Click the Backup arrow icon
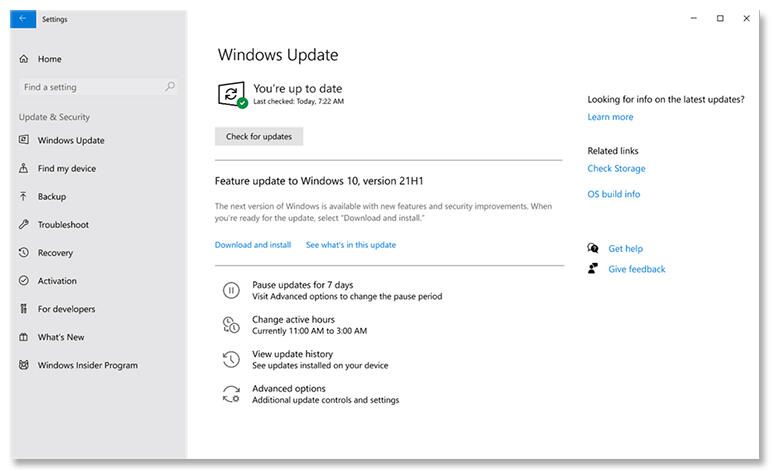The width and height of the screenshot is (770, 470). pos(24,196)
